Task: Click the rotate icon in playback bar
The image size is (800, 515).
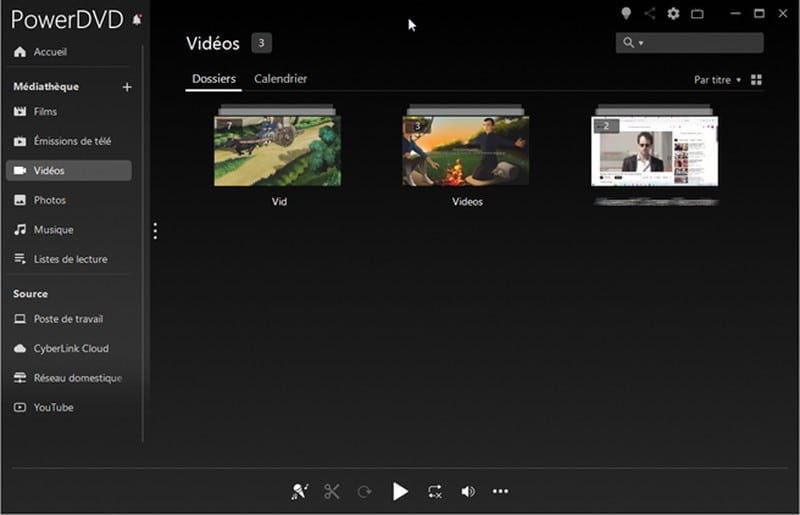Action: click(364, 492)
